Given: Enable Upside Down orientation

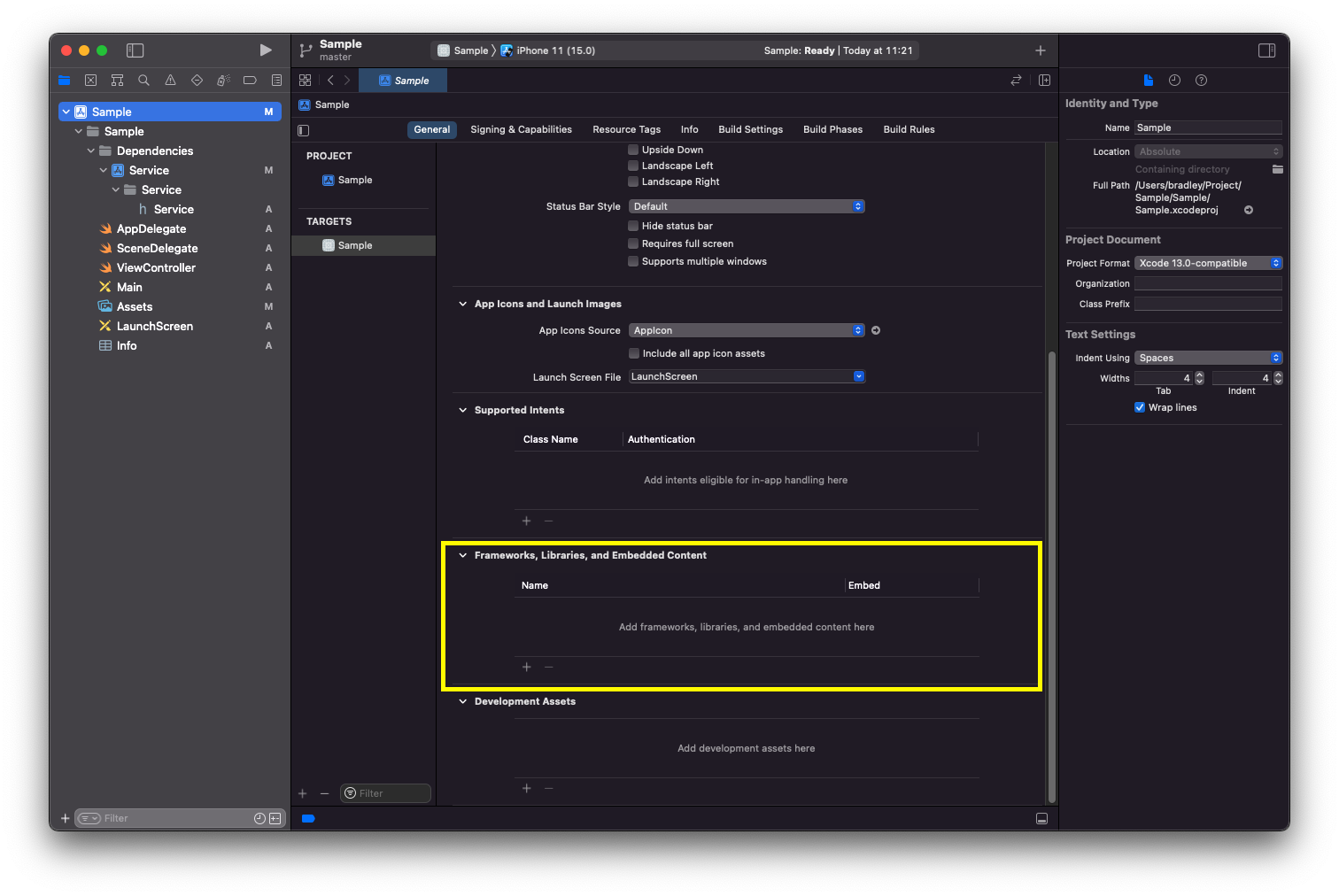Looking at the screenshot, I should click(633, 150).
